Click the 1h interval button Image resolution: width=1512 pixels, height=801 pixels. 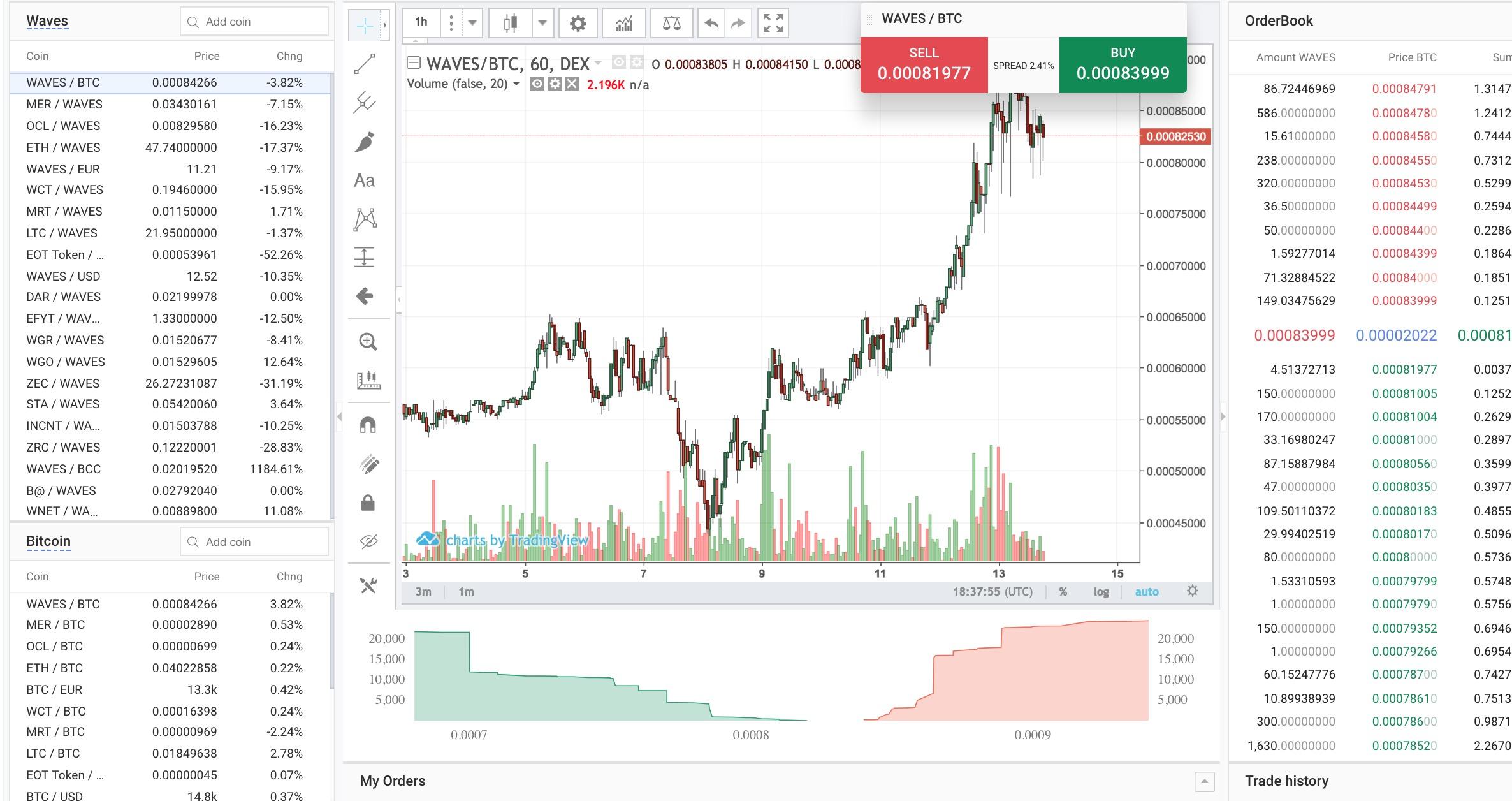pyautogui.click(x=421, y=22)
